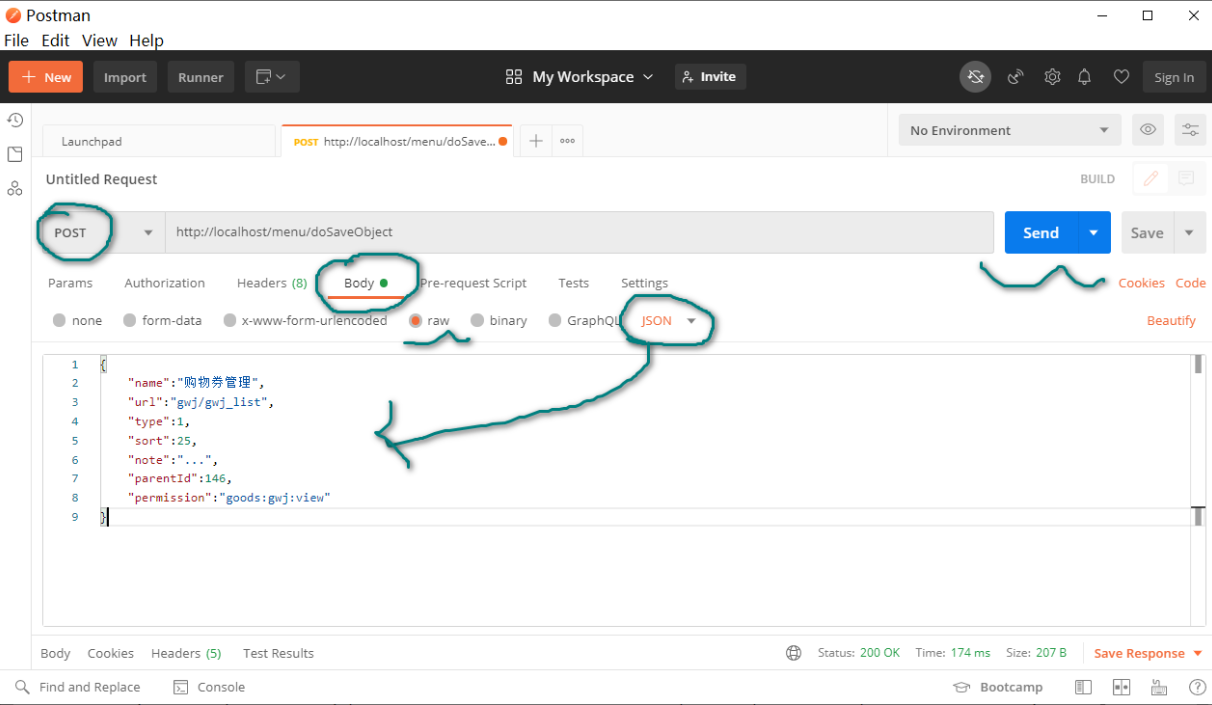
Task: Click the keyboard shortcuts icon in status bar
Action: 1159,687
